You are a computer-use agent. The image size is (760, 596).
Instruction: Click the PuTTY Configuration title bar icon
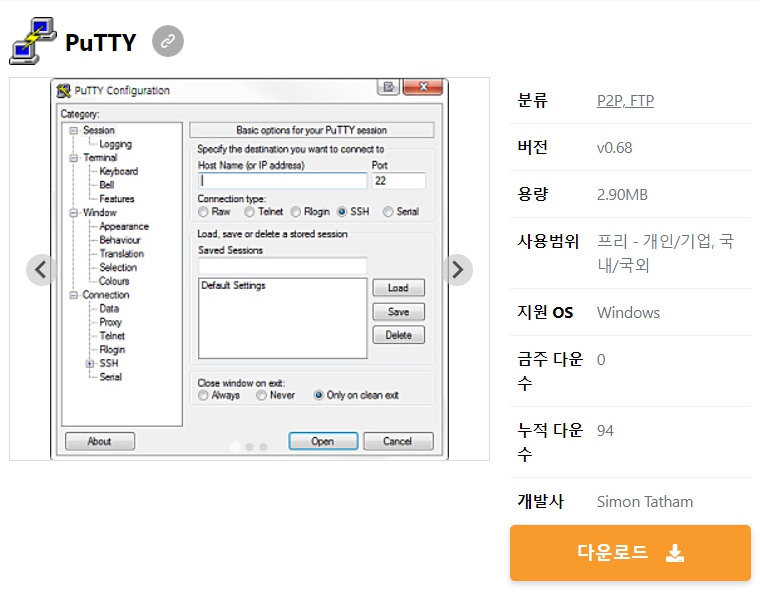point(63,91)
